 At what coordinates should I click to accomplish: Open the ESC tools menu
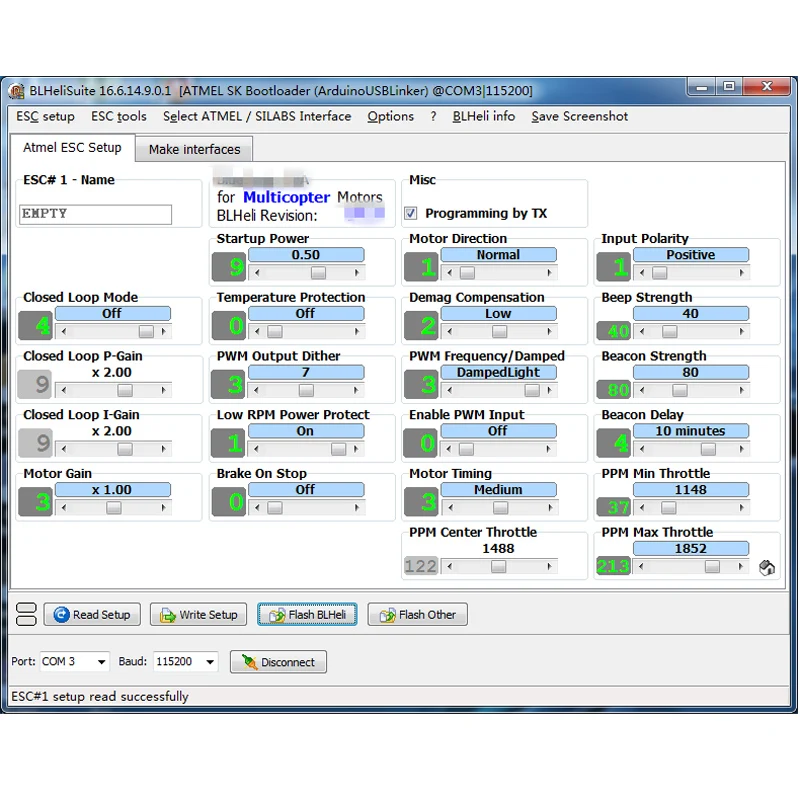(119, 116)
